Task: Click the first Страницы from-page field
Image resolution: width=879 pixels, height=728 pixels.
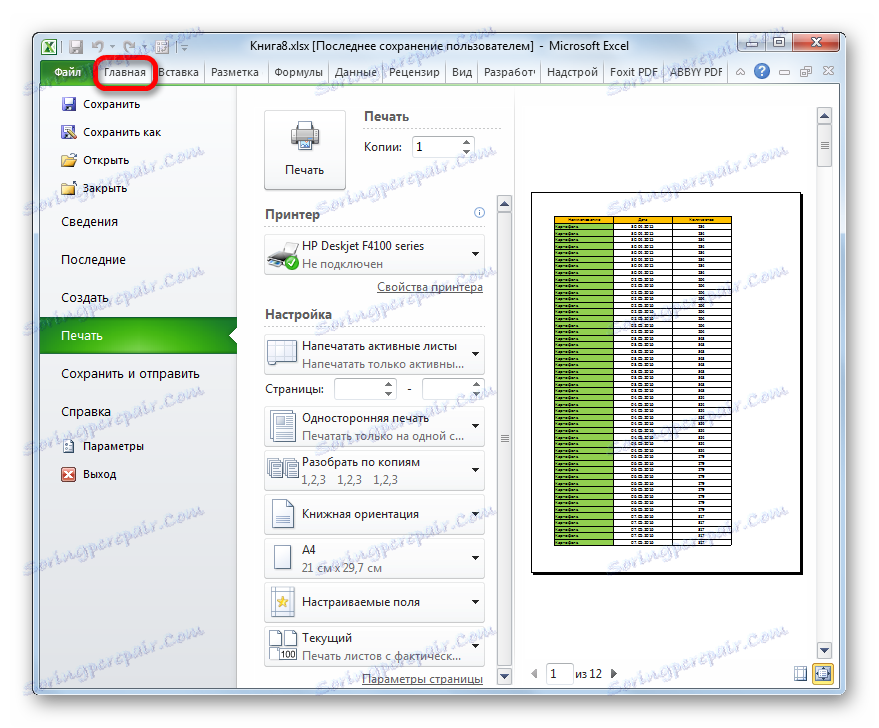Action: tap(359, 389)
